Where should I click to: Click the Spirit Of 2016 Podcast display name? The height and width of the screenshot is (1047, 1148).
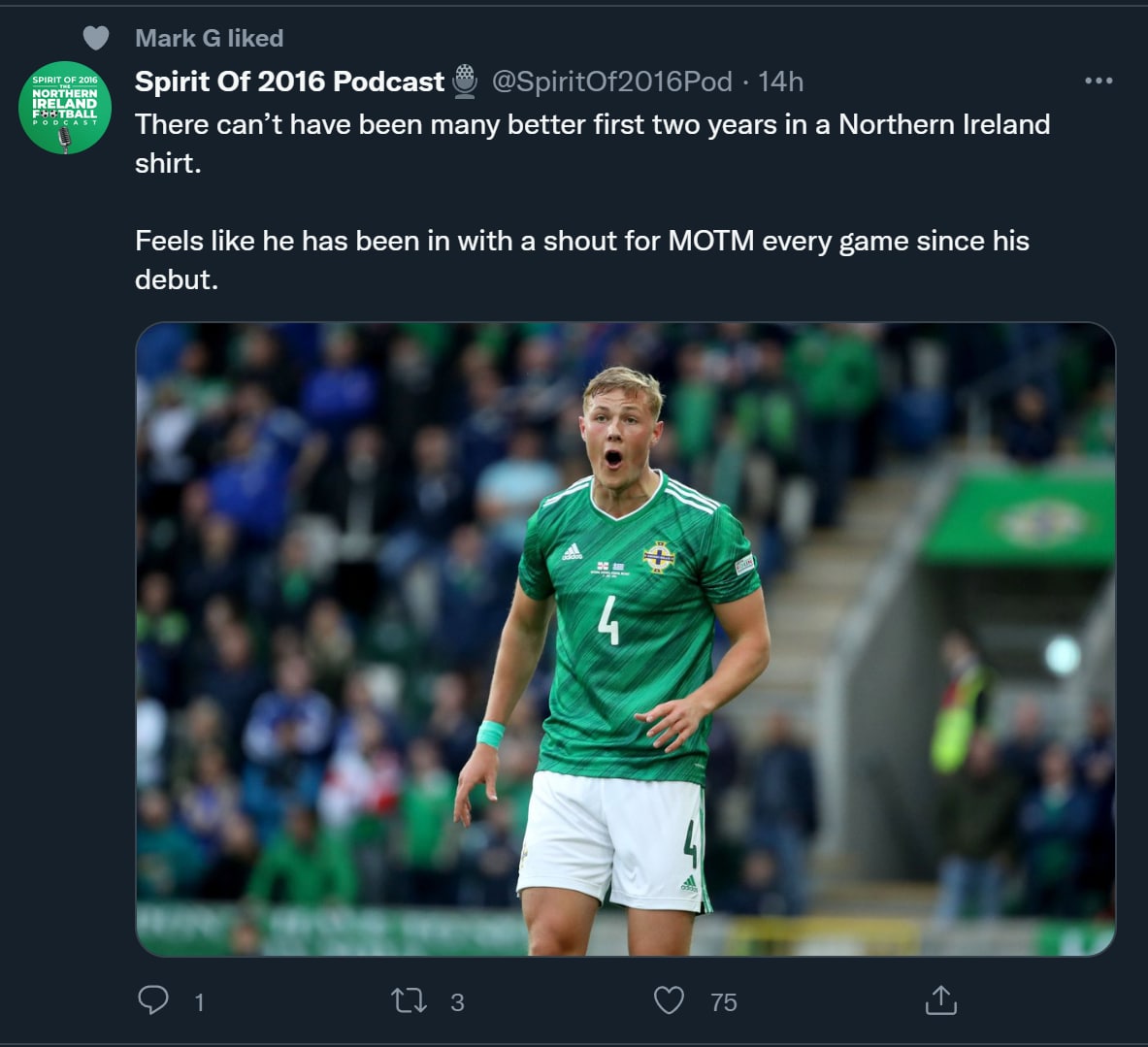coord(289,82)
